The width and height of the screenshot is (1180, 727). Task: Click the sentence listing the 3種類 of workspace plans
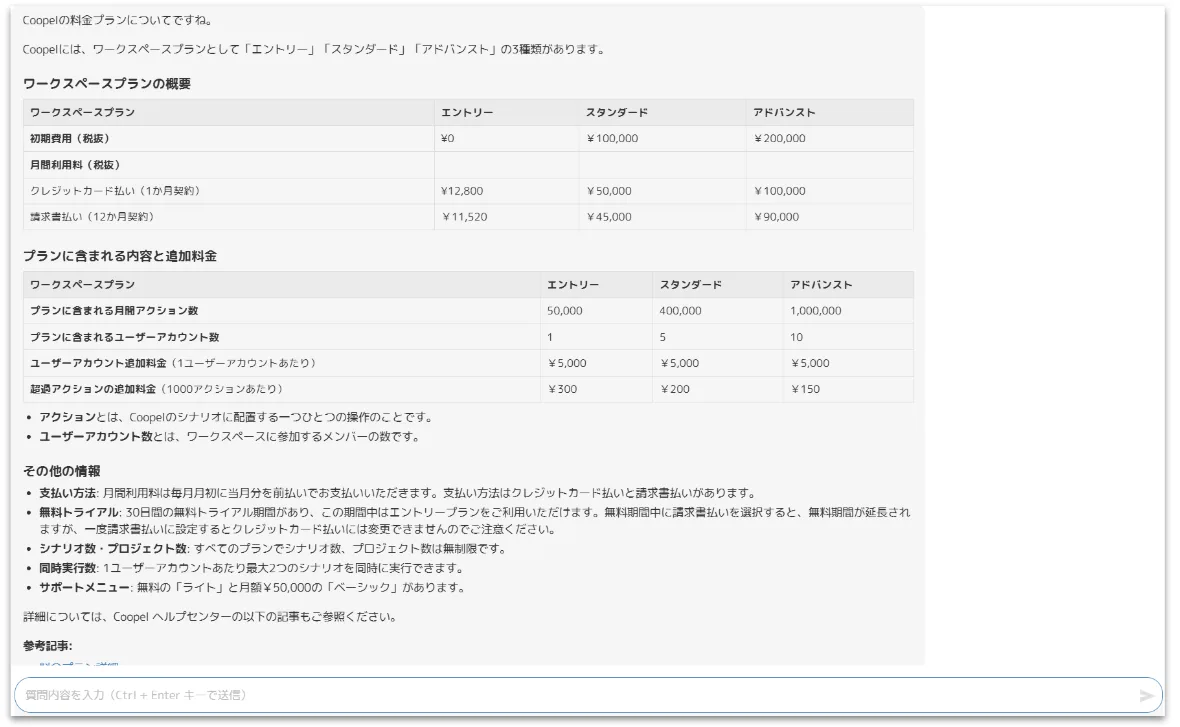tap(315, 49)
